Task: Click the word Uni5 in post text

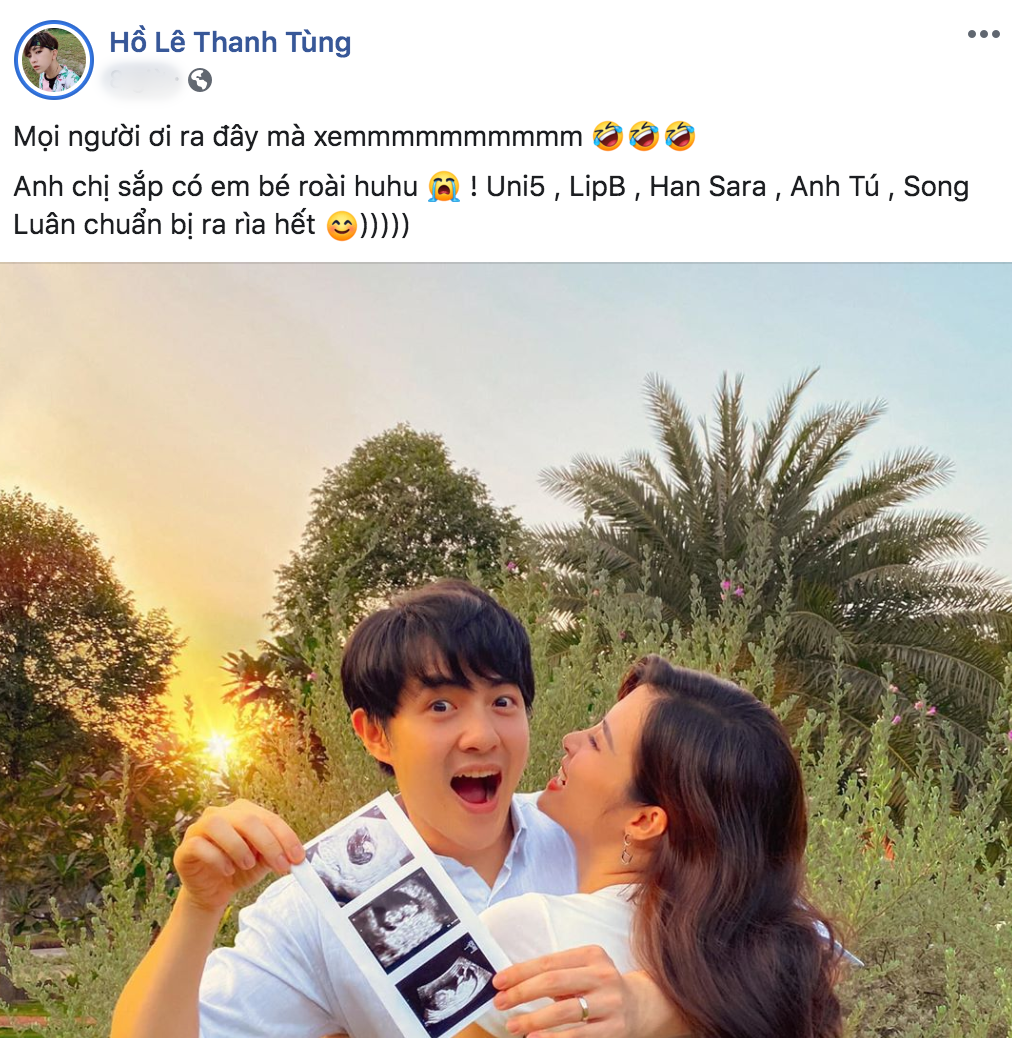Action: point(515,187)
